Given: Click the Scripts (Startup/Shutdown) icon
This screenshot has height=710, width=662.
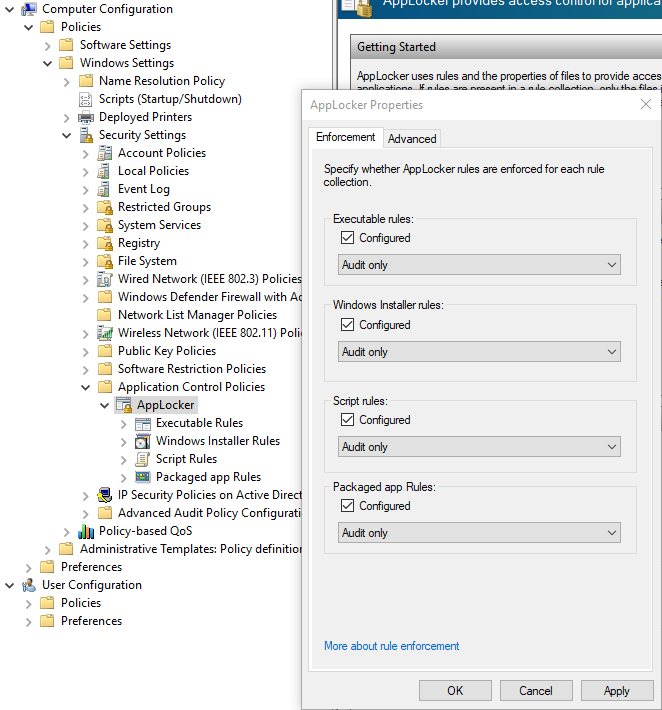Looking at the screenshot, I should coord(85,99).
